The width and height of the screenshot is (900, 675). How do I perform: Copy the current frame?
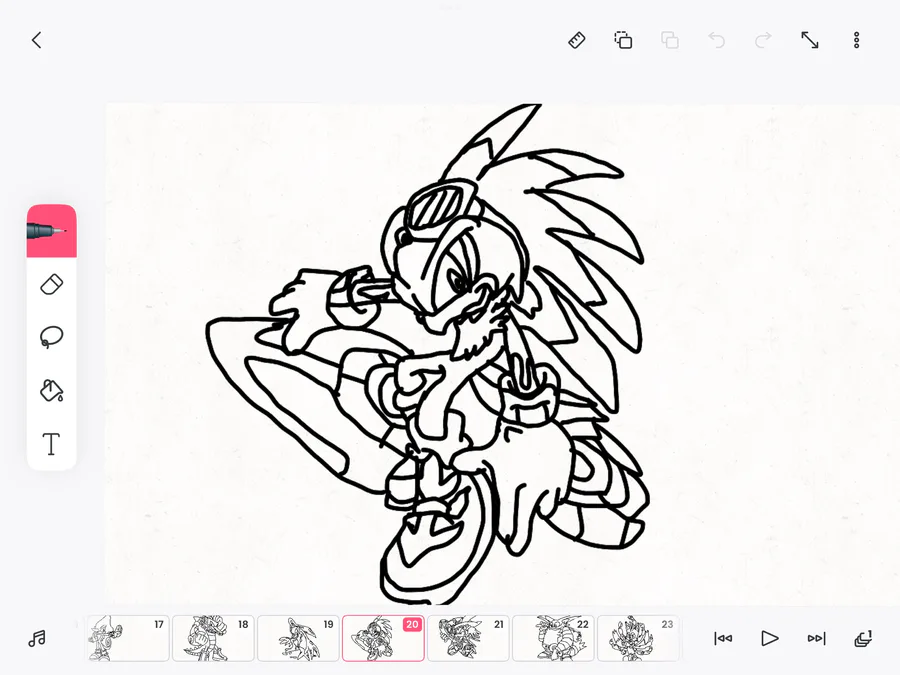(x=623, y=40)
